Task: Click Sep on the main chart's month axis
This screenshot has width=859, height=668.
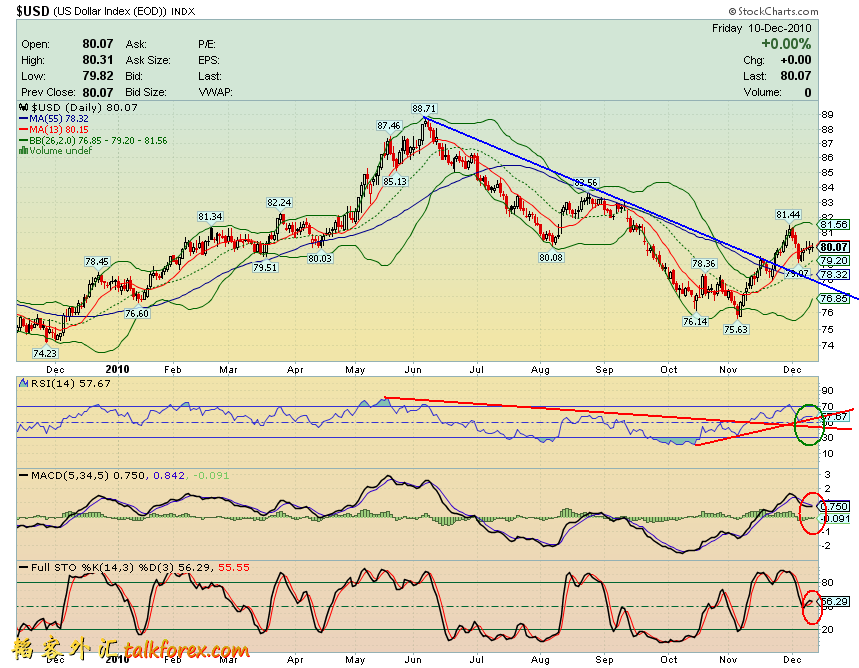Action: 604,369
